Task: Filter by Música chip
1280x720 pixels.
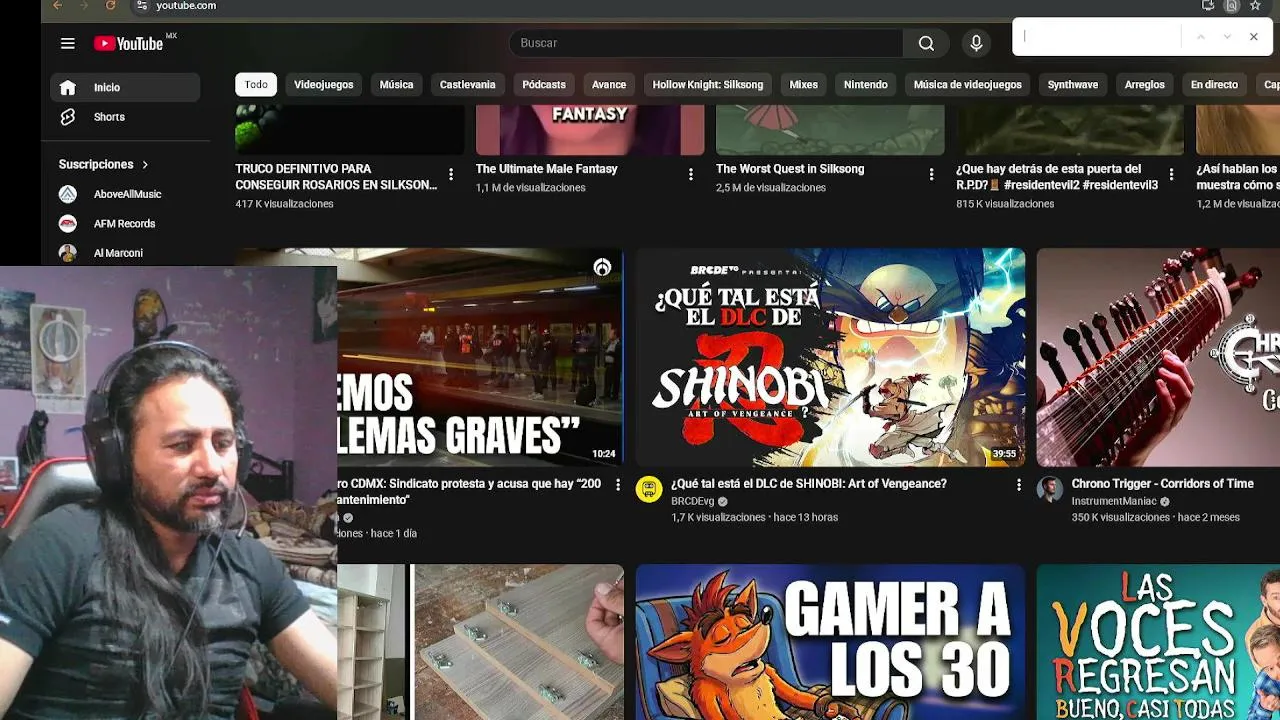Action: click(x=396, y=85)
